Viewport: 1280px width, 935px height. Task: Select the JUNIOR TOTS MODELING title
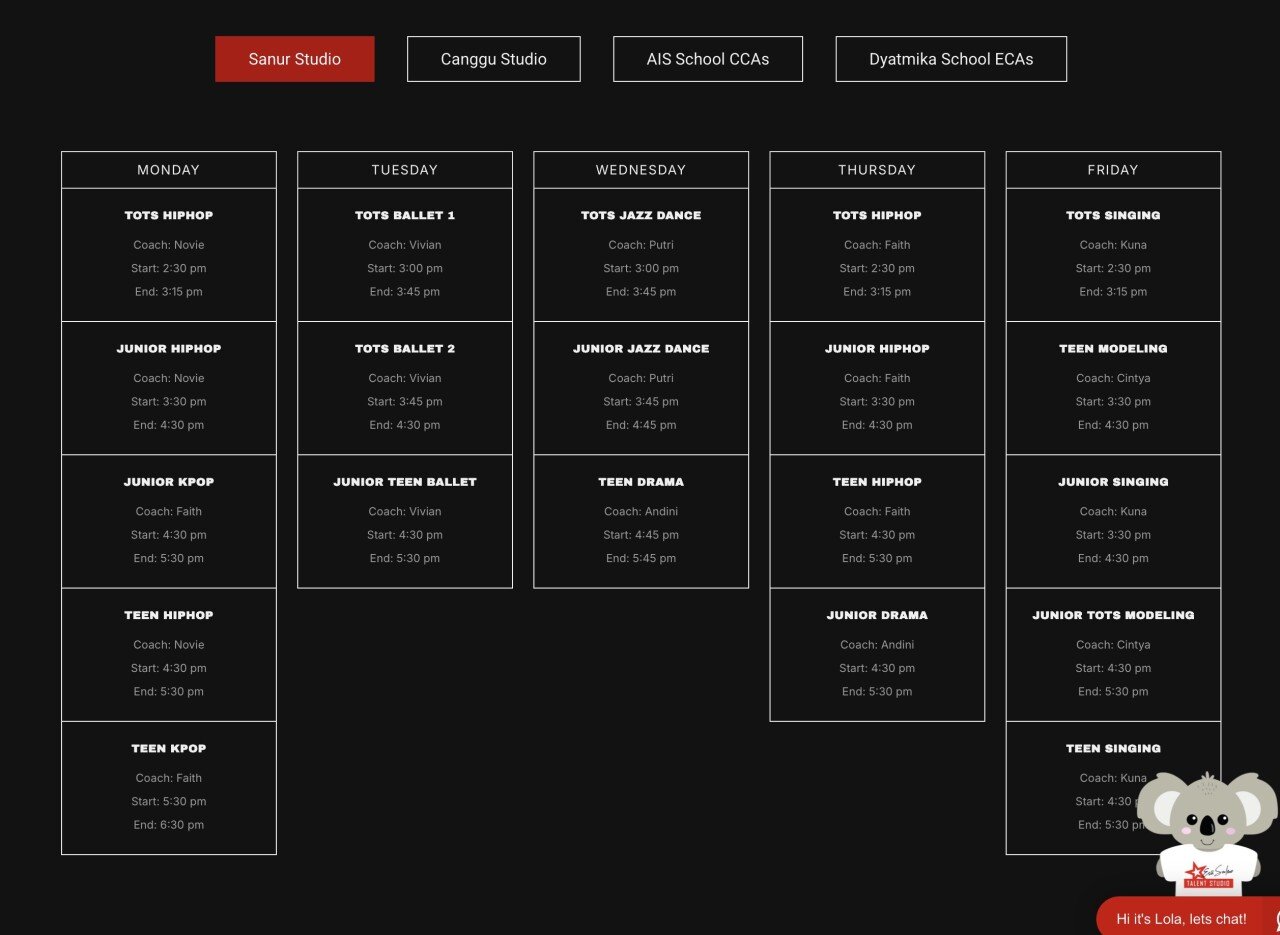click(1113, 615)
